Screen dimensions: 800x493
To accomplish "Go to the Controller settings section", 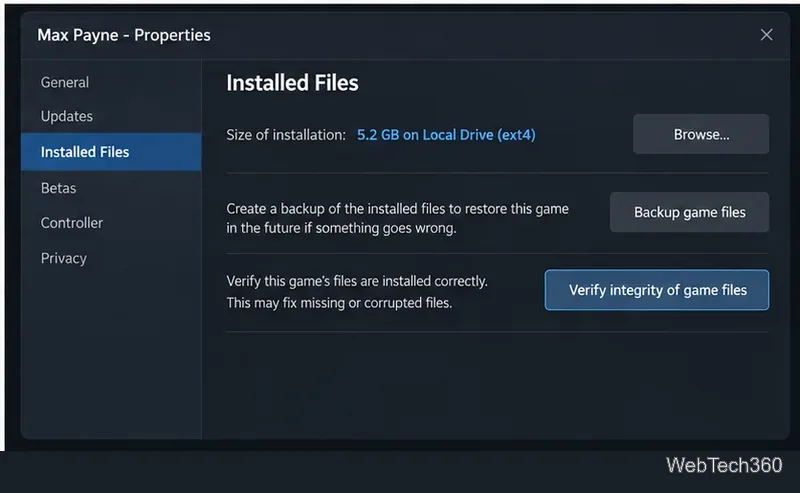I will click(x=72, y=223).
